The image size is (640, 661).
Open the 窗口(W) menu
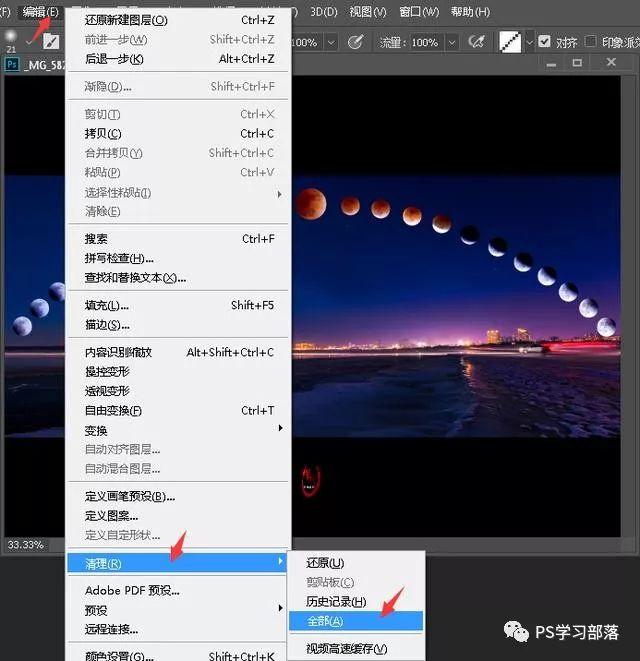(419, 12)
